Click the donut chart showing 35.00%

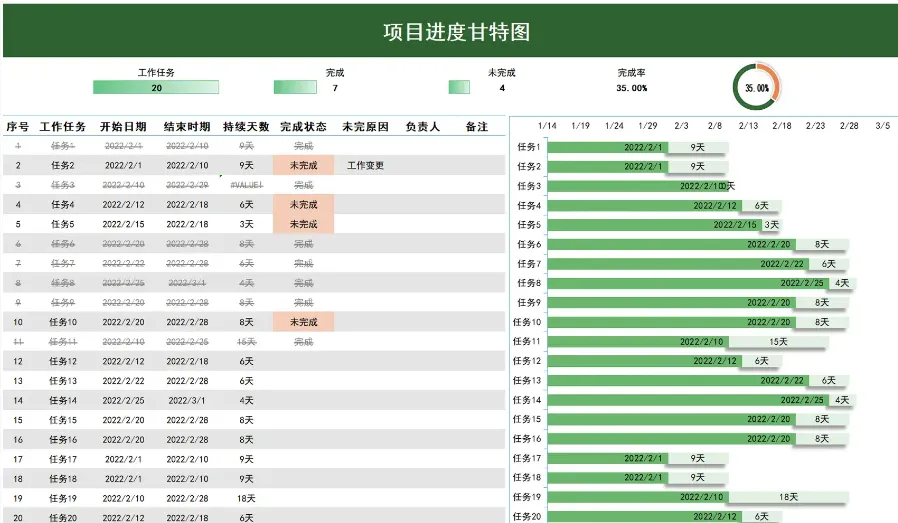point(757,88)
